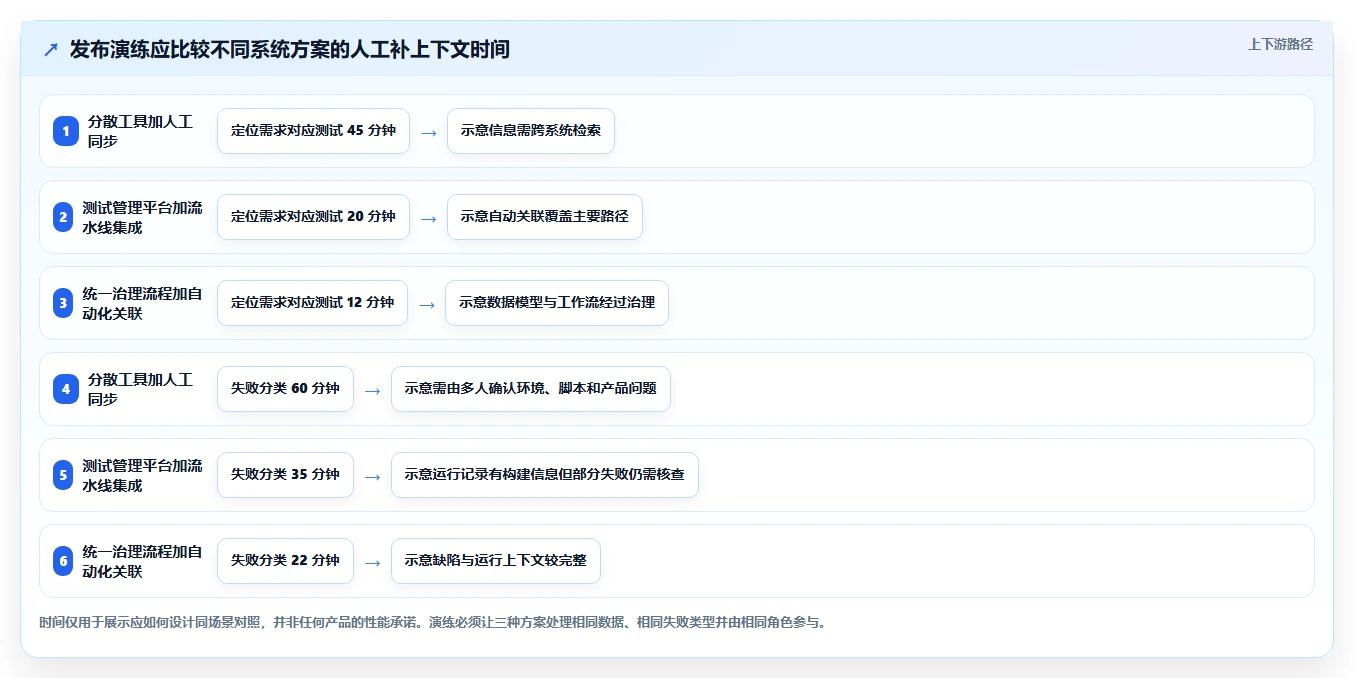Image resolution: width=1354 pixels, height=678 pixels.
Task: Click 测试管理平台加流水线集成 label in row 2
Action: point(143,217)
